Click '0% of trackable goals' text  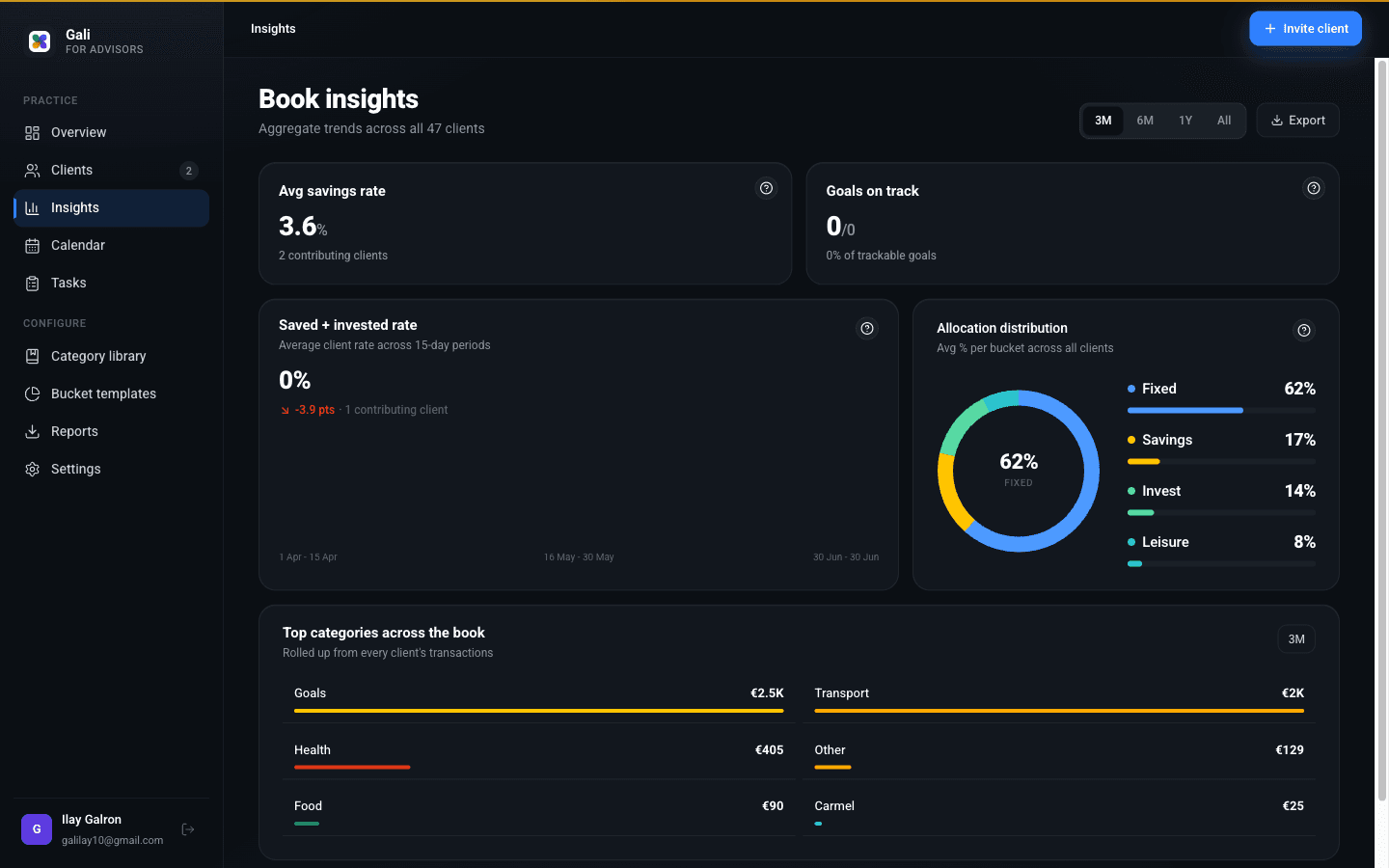pos(881,256)
